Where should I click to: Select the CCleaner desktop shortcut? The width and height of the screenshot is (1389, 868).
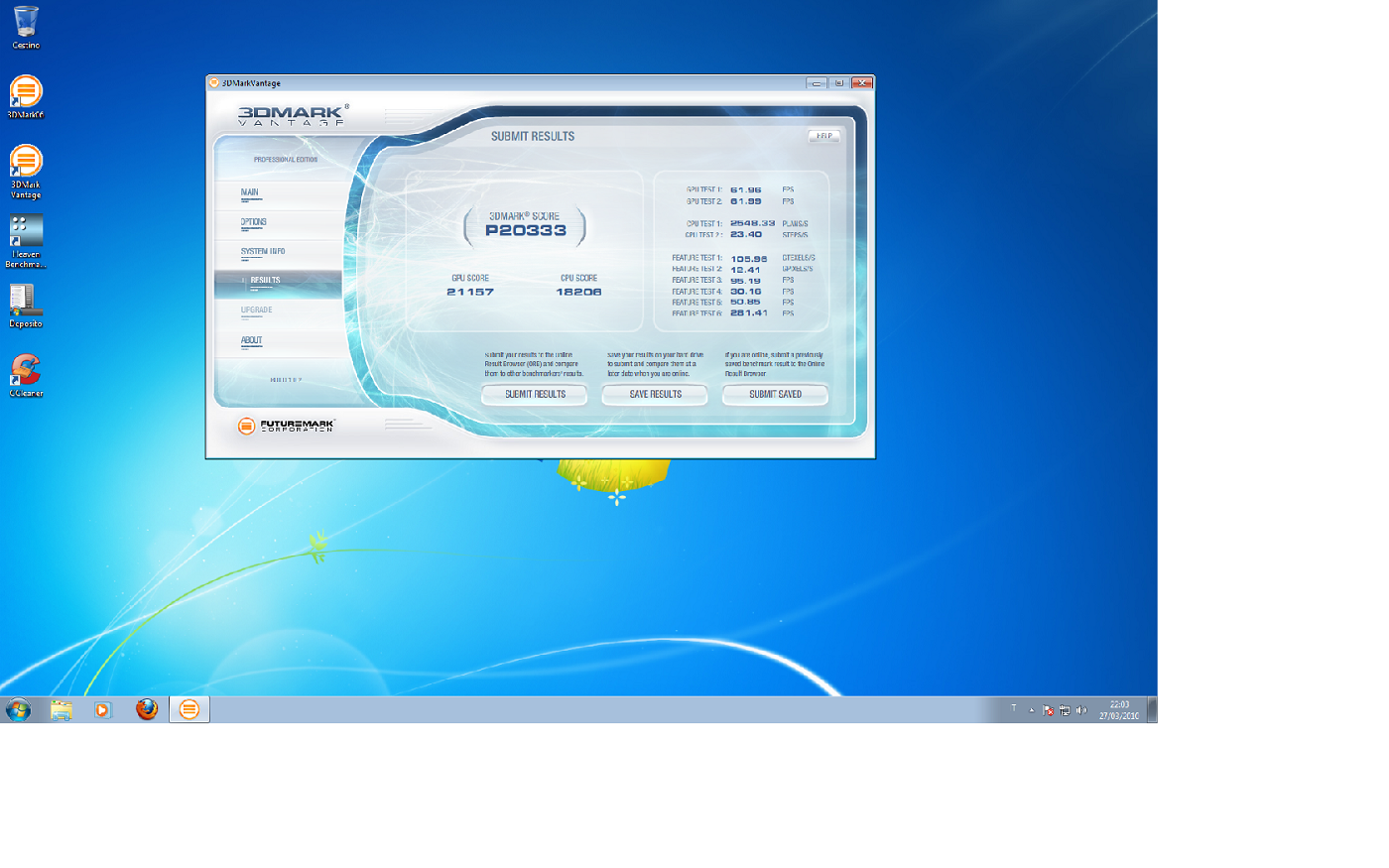click(x=26, y=373)
